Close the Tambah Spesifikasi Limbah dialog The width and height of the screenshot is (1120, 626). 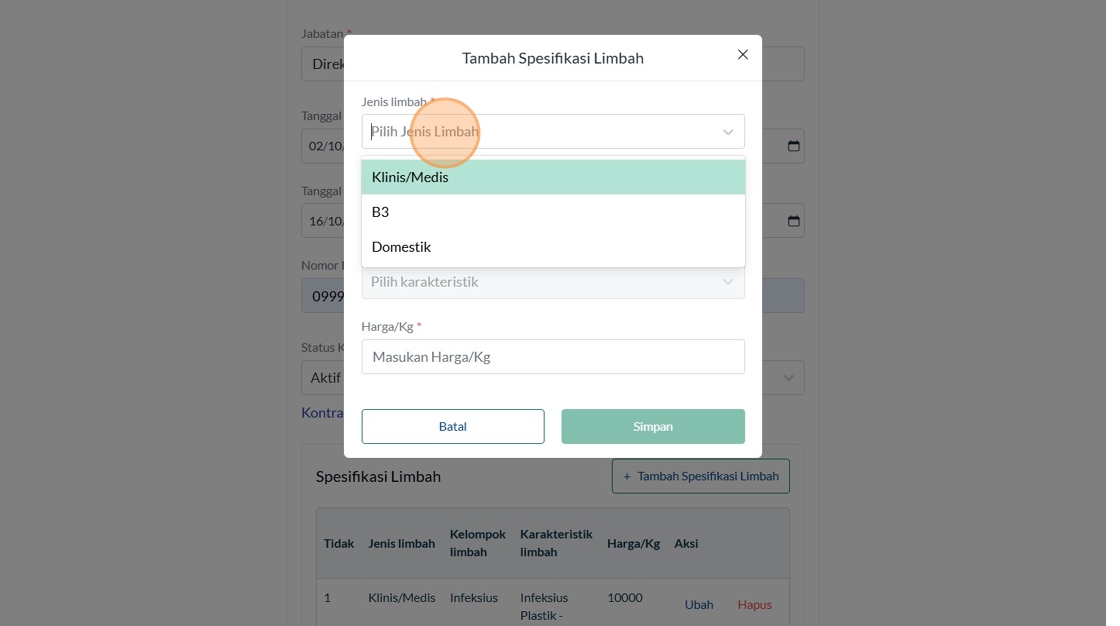742,55
